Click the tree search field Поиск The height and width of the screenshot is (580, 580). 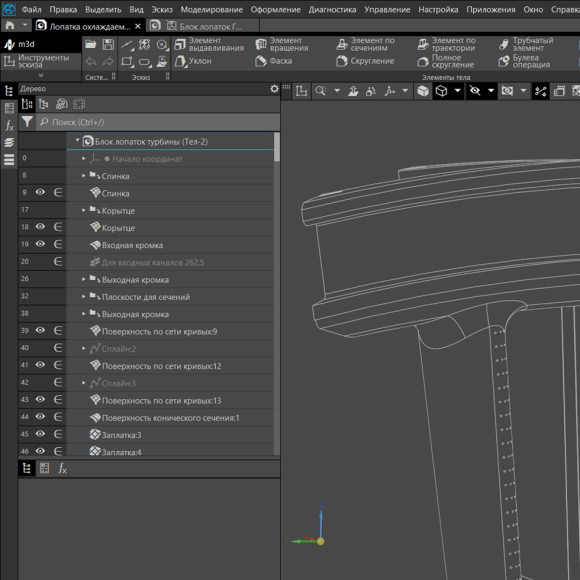(x=158, y=122)
